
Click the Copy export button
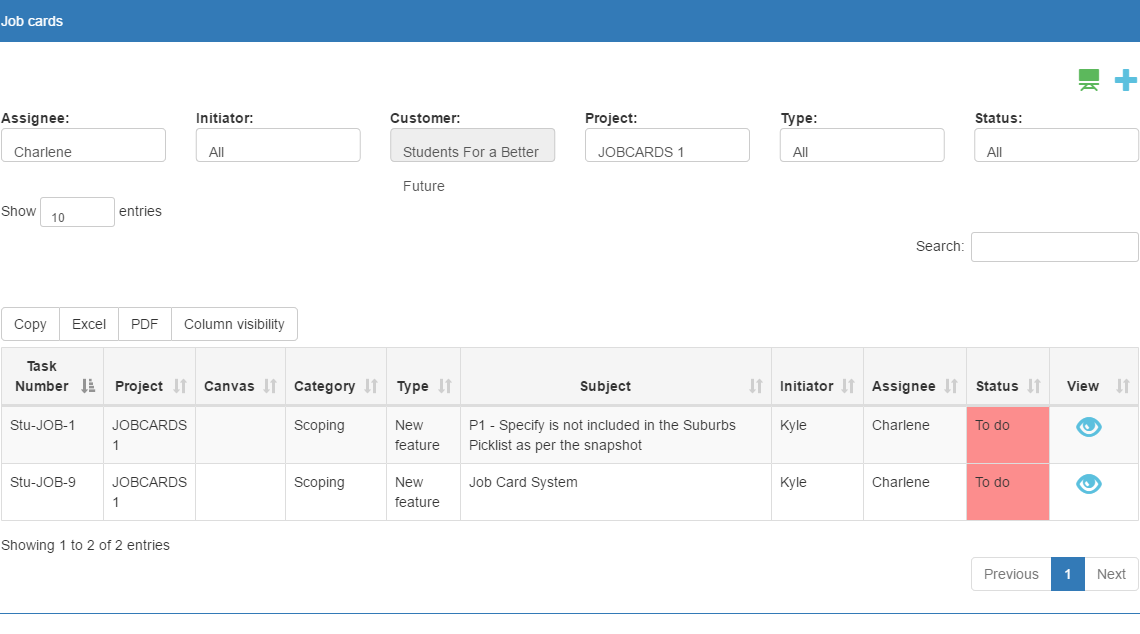[x=30, y=324]
